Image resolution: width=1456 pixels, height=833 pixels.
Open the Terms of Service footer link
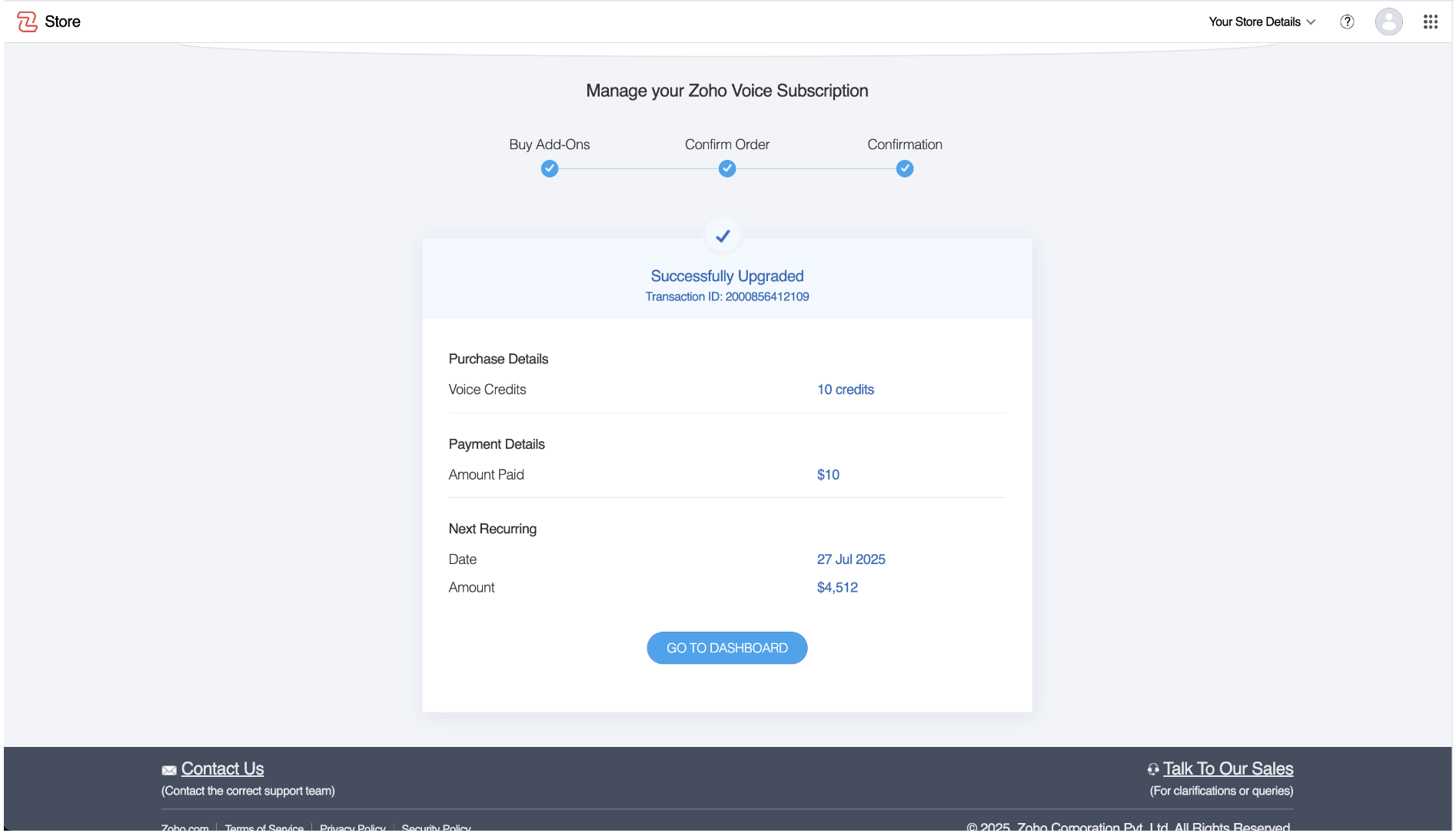pyautogui.click(x=264, y=827)
